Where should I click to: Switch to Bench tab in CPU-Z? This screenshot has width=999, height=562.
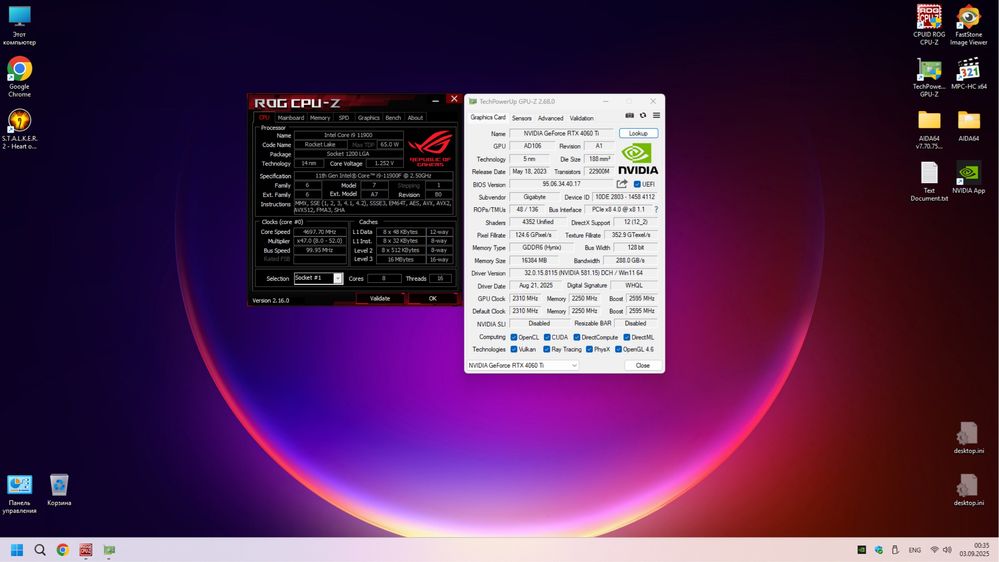click(393, 117)
